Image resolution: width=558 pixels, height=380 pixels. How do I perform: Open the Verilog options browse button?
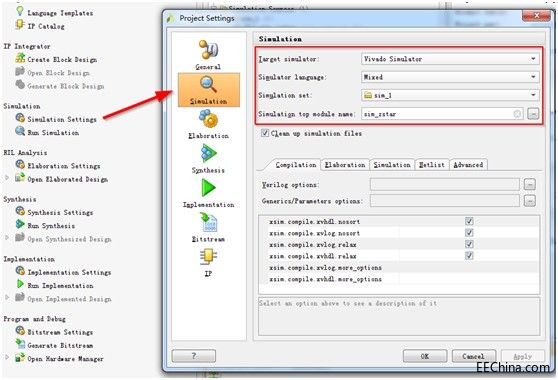[x=530, y=184]
